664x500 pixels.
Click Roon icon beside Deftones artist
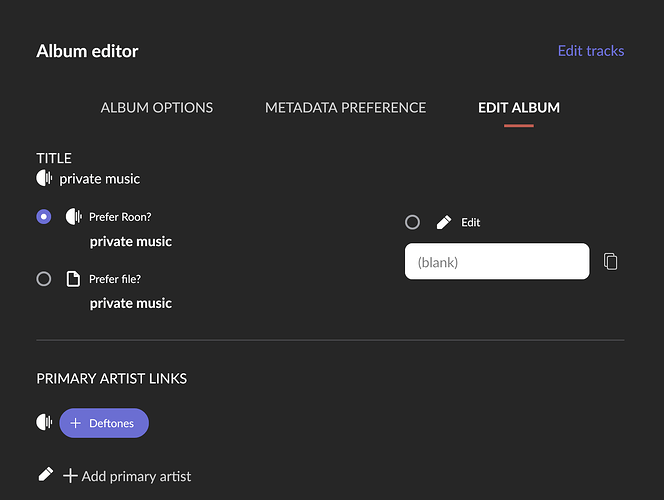44,422
